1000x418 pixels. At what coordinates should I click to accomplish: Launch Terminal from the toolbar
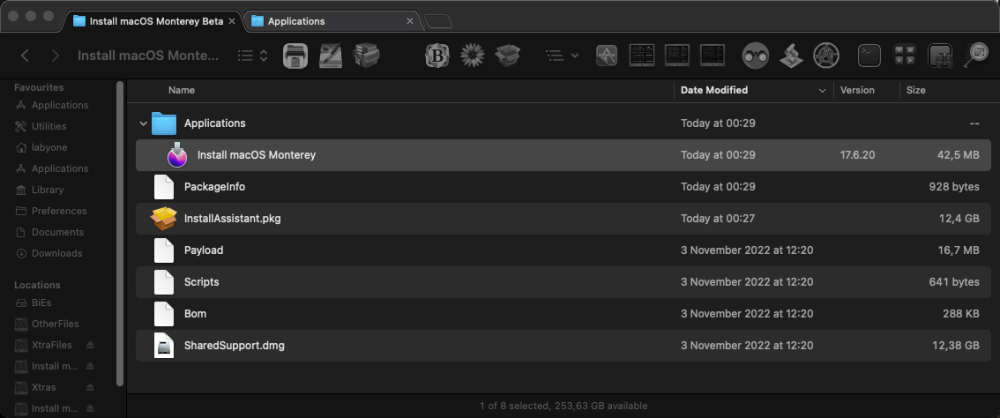click(x=869, y=56)
